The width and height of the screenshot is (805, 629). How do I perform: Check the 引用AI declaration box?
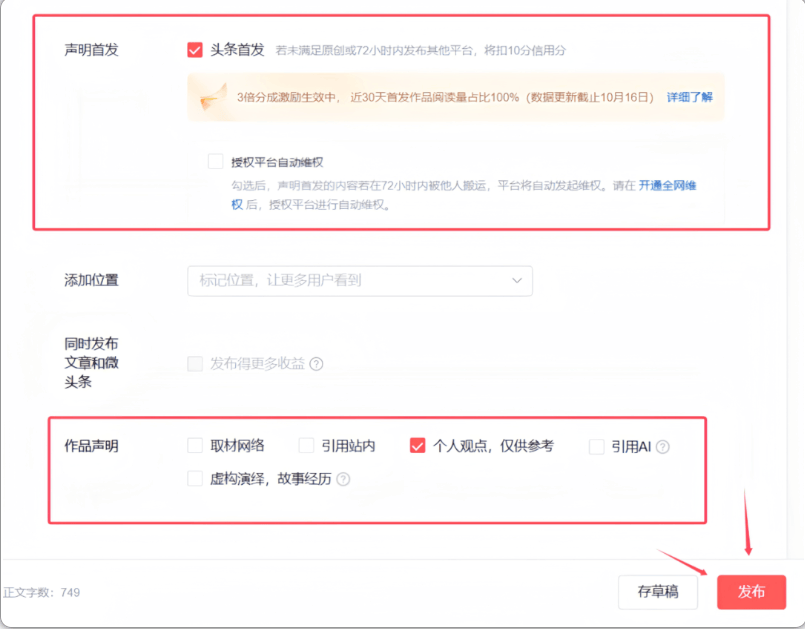click(597, 447)
